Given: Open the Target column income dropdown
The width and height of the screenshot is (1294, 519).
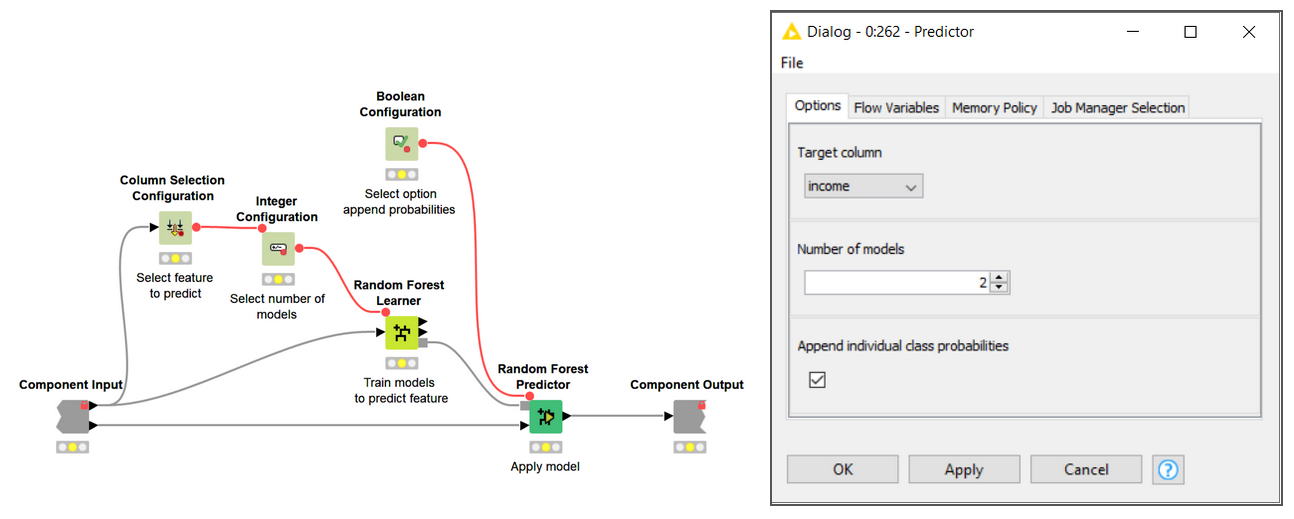Looking at the screenshot, I should (864, 186).
